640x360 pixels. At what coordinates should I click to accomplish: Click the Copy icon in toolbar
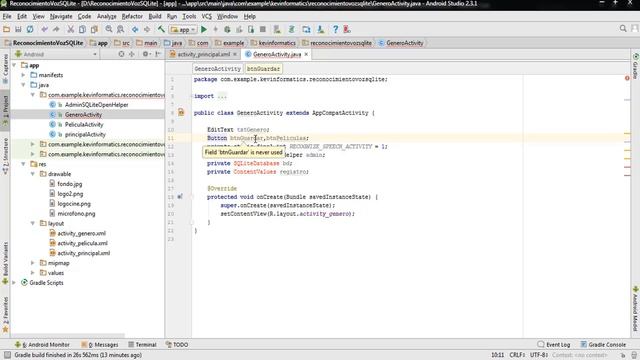click(x=82, y=29)
